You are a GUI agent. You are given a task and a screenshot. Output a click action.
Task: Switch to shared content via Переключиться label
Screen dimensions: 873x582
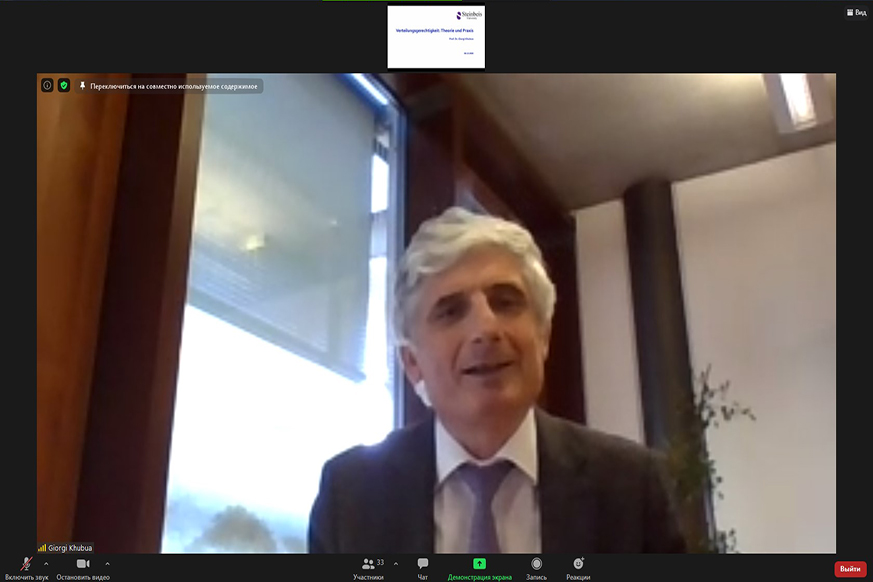coord(174,86)
